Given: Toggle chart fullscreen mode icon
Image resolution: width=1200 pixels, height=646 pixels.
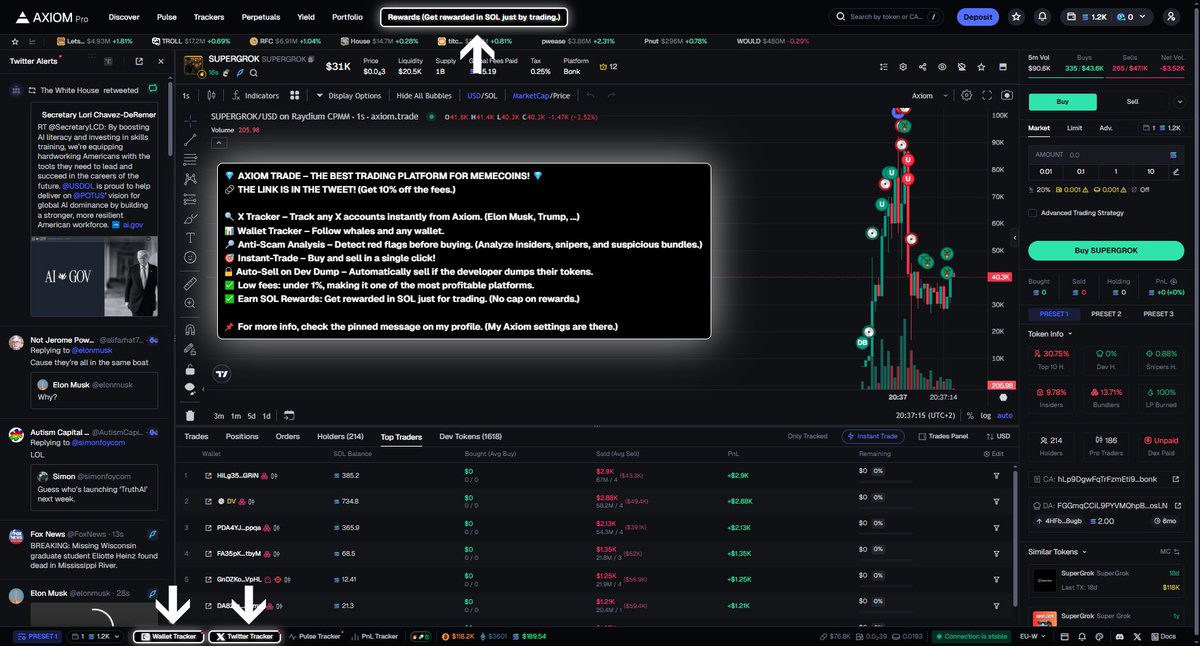Looking at the screenshot, I should pos(987,96).
